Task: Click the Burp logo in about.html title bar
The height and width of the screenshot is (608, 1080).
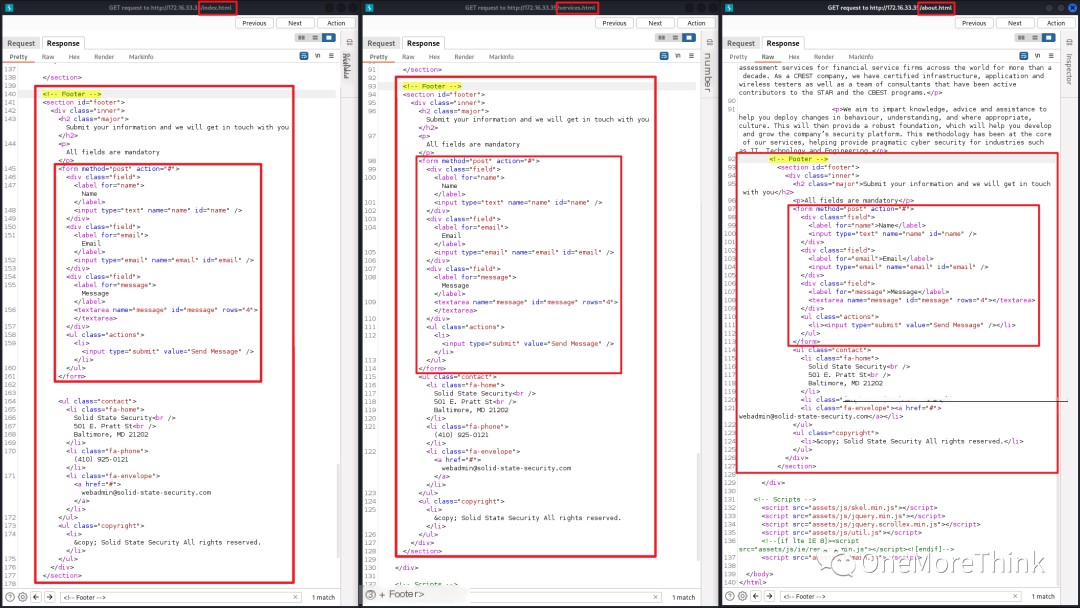Action: tap(729, 8)
